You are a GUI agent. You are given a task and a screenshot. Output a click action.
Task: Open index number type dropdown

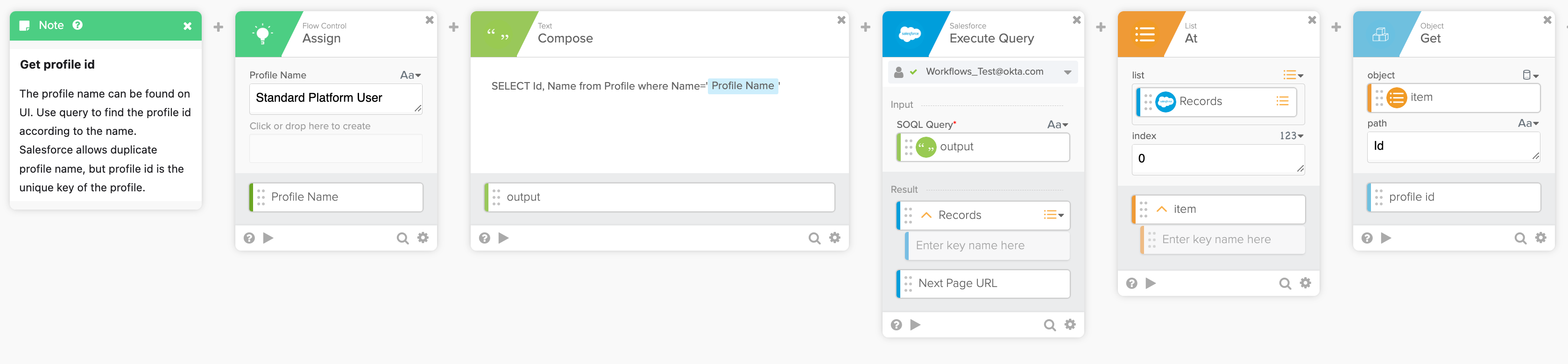click(x=1291, y=136)
